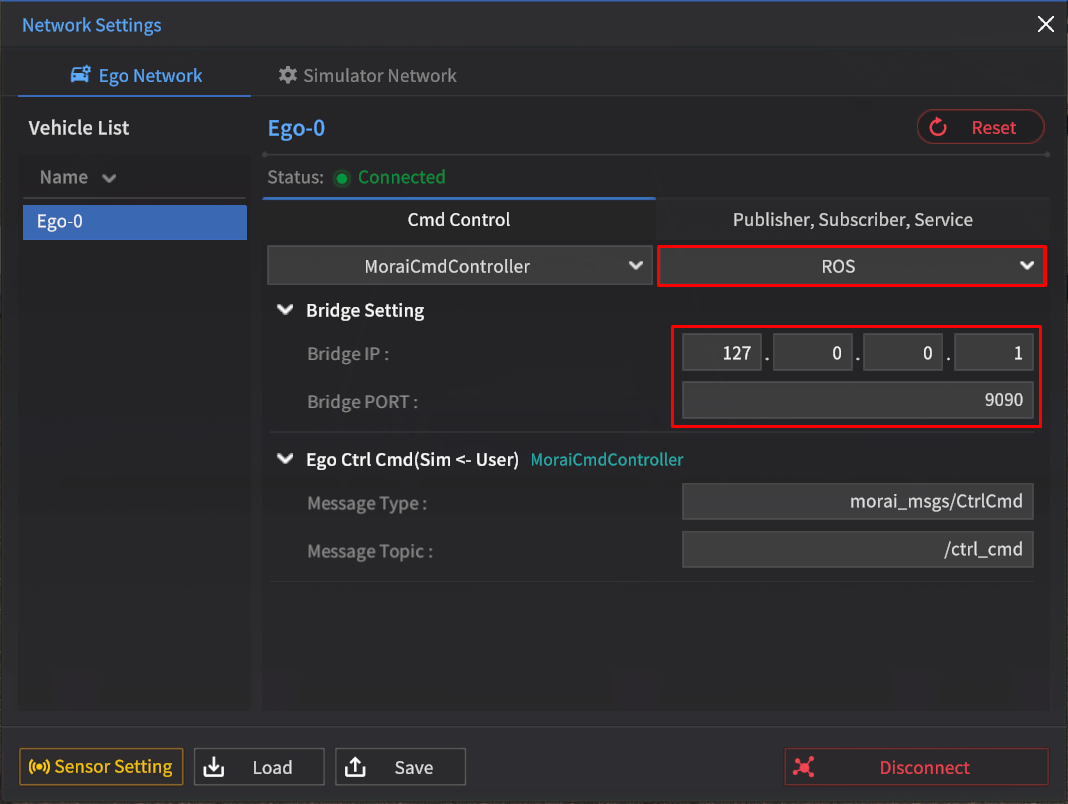Click the gear icon on Simulator Network tab
Image resolution: width=1068 pixels, height=804 pixels.
pyautogui.click(x=288, y=75)
